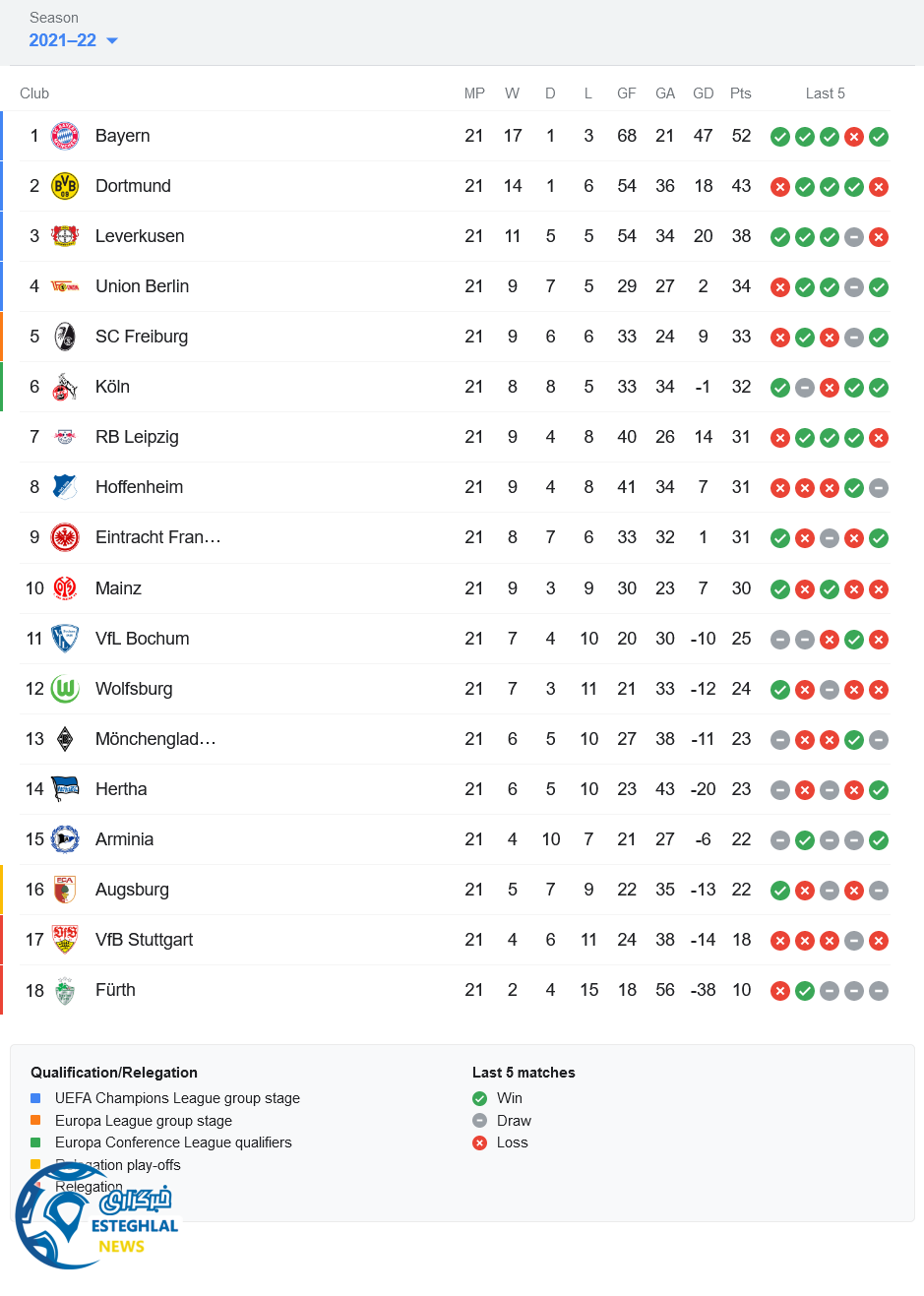Click the Pts column header

click(741, 93)
